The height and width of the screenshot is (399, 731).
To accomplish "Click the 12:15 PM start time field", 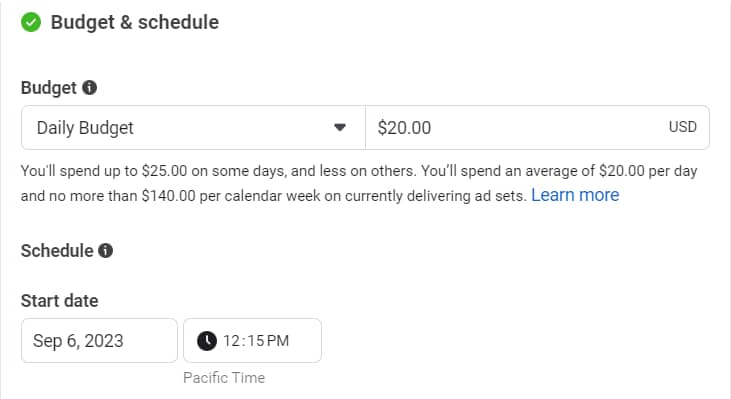I will click(252, 341).
